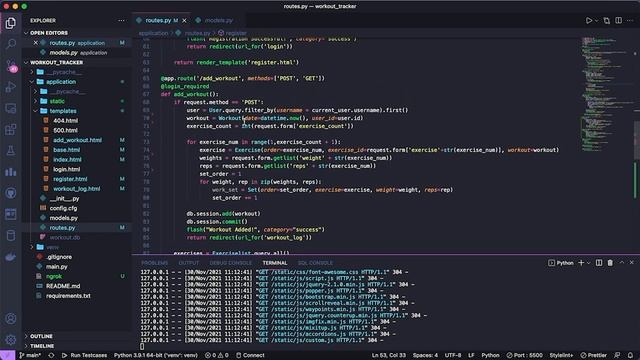Open the bar chart icon in activity bar
Screen dimensions: 640x360
click(11, 172)
